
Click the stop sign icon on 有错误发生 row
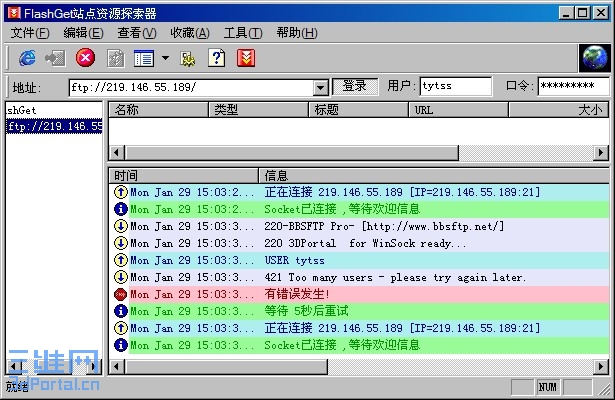[x=121, y=294]
